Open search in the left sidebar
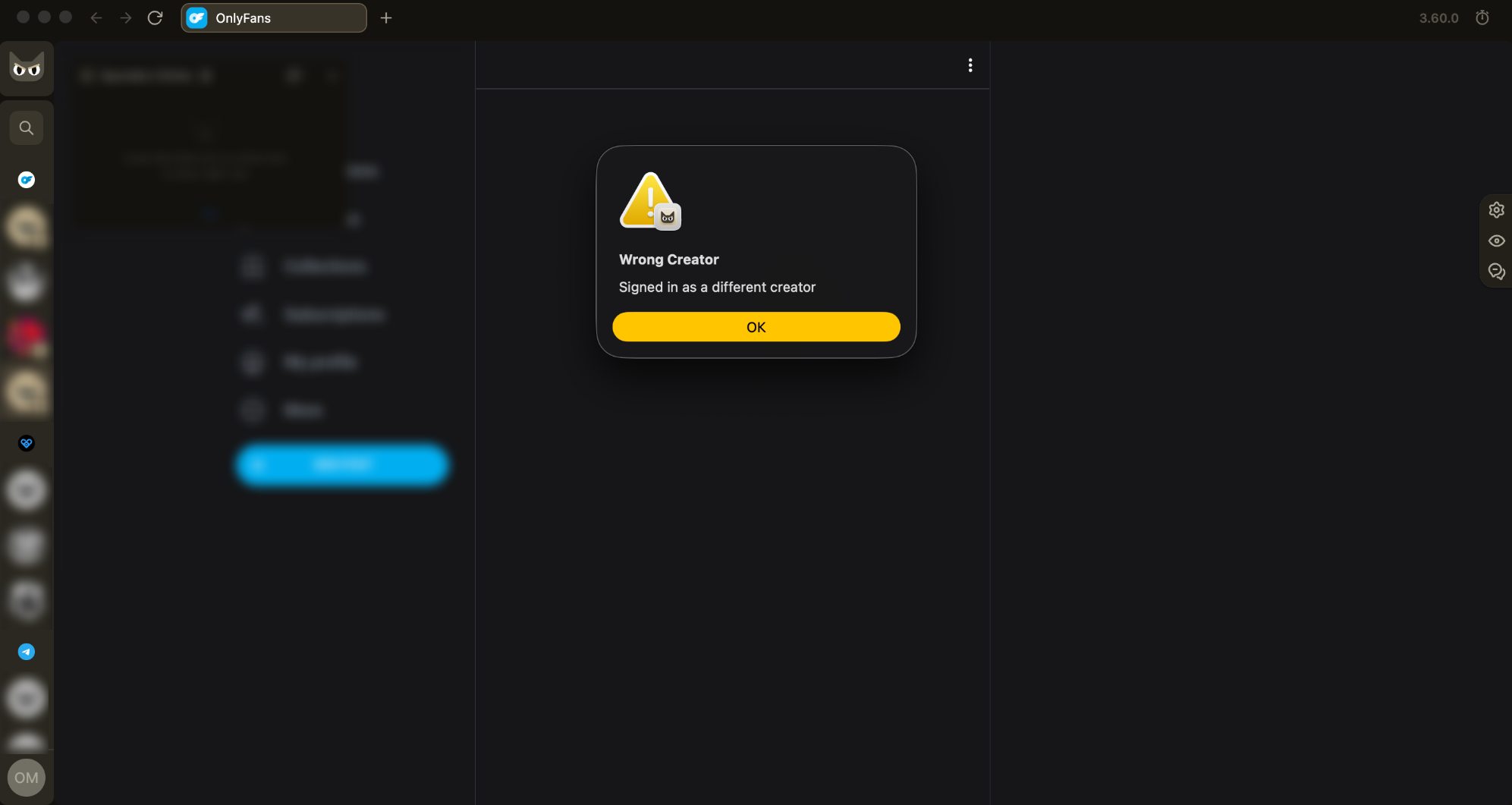Image resolution: width=1512 pixels, height=805 pixels. 27,128
